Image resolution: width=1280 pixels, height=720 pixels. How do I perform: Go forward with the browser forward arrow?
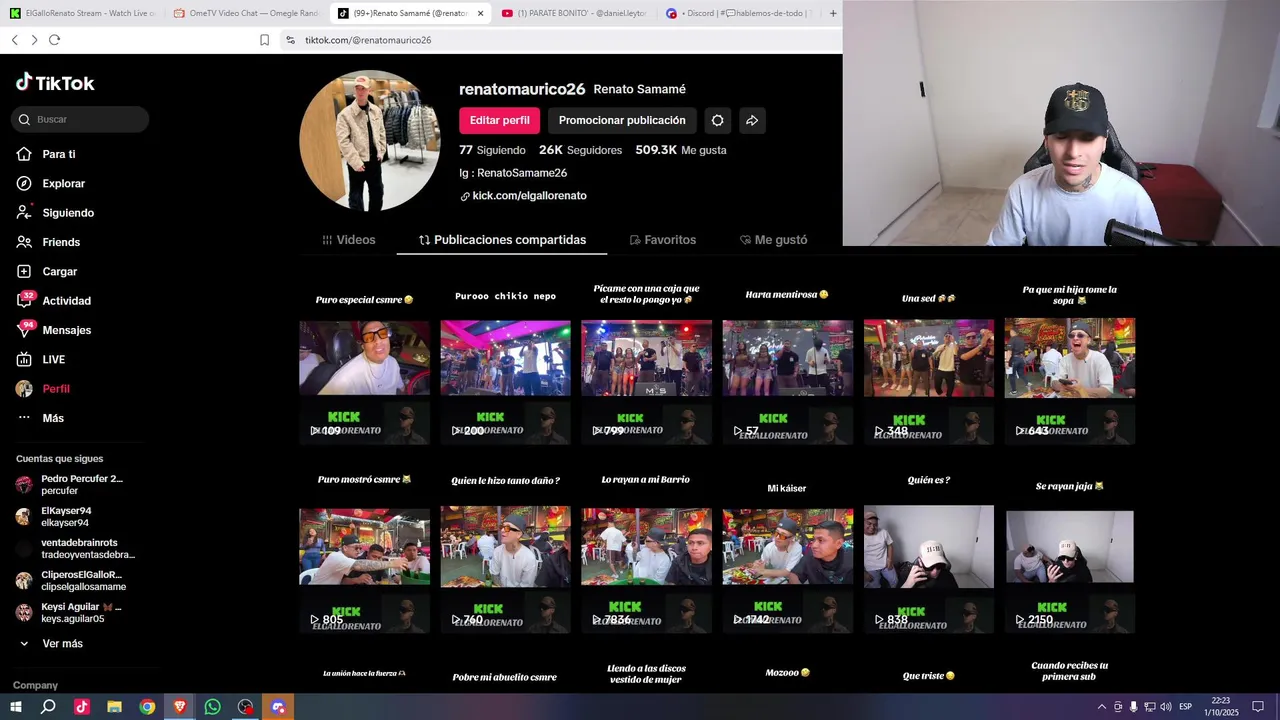pyautogui.click(x=34, y=40)
